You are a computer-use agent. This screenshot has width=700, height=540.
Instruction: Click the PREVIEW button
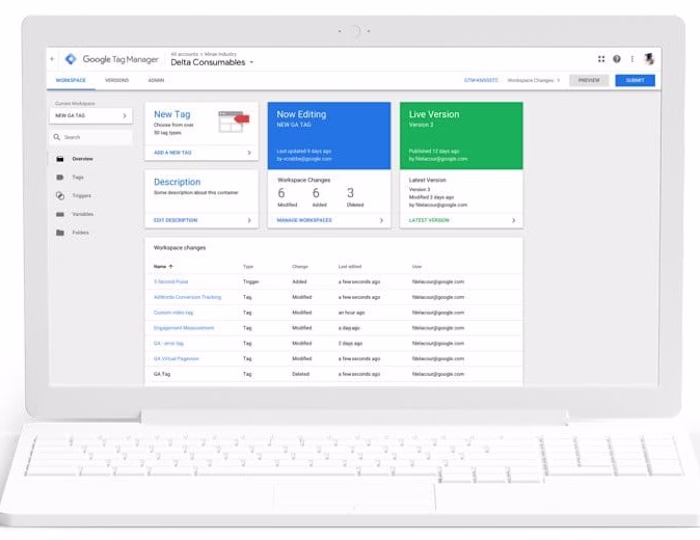click(x=589, y=80)
